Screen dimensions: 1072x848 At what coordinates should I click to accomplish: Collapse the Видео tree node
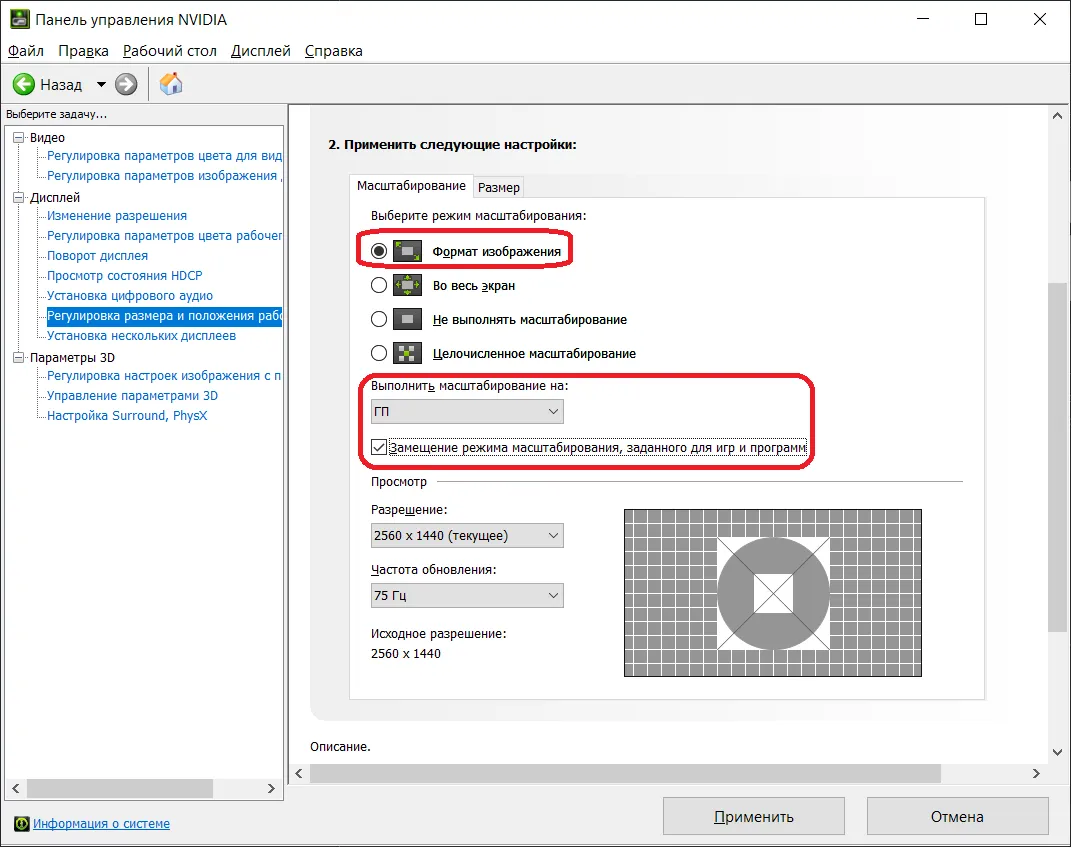point(18,137)
